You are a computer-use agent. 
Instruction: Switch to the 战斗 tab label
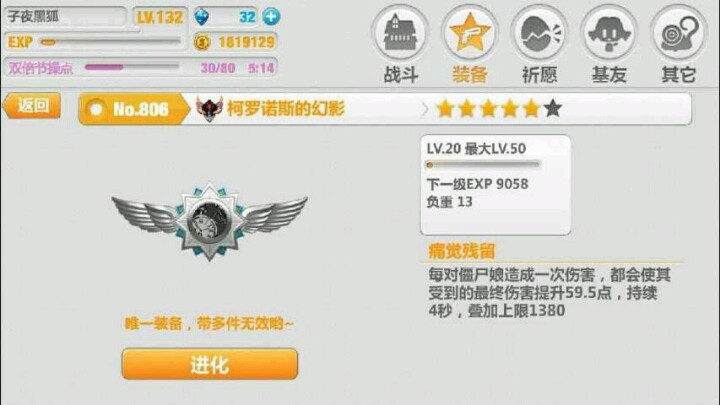(x=400, y=74)
